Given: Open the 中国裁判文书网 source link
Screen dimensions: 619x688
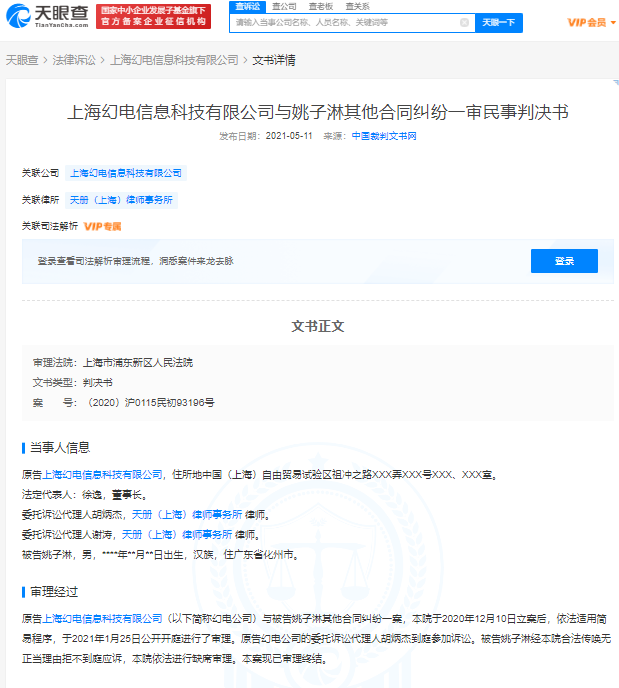Looking at the screenshot, I should pos(383,135).
